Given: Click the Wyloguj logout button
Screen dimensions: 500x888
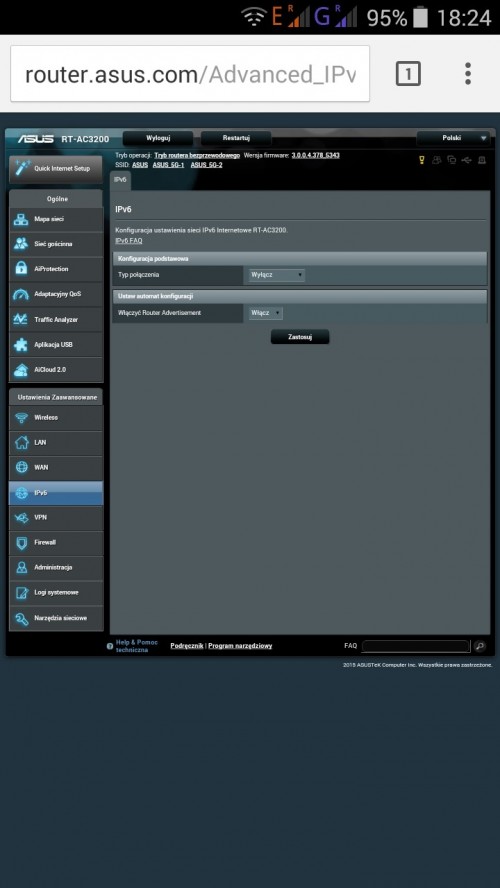Looking at the screenshot, I should point(158,138).
